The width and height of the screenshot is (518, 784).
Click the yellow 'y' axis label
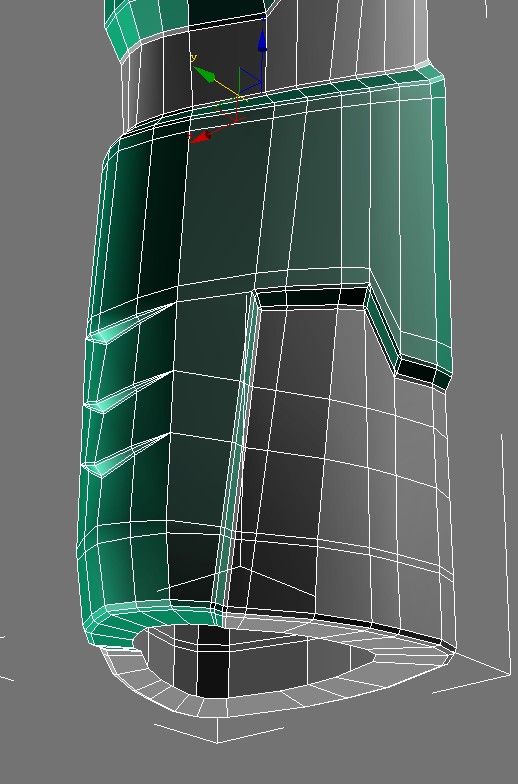[x=194, y=58]
